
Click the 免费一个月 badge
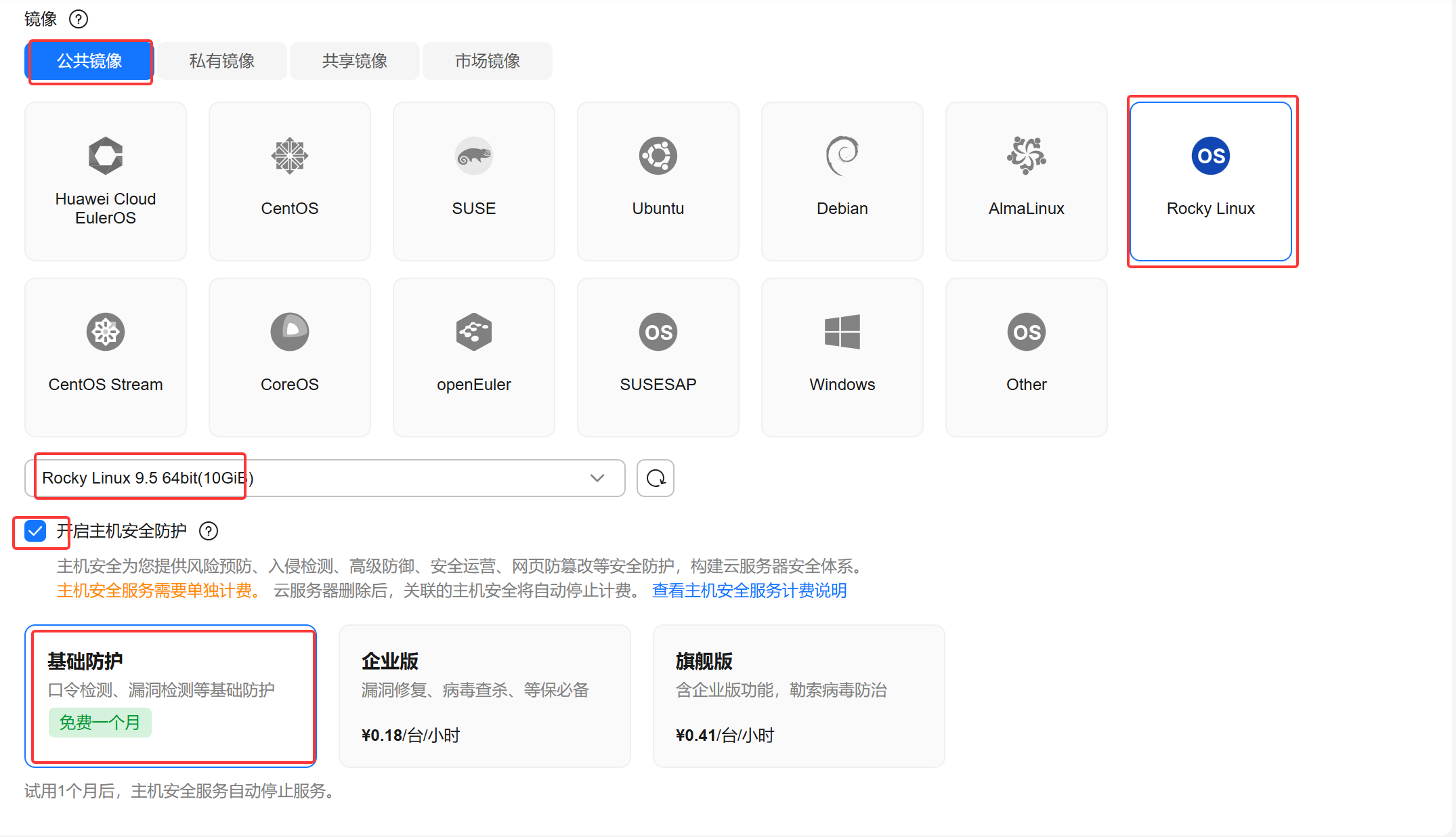pos(100,723)
